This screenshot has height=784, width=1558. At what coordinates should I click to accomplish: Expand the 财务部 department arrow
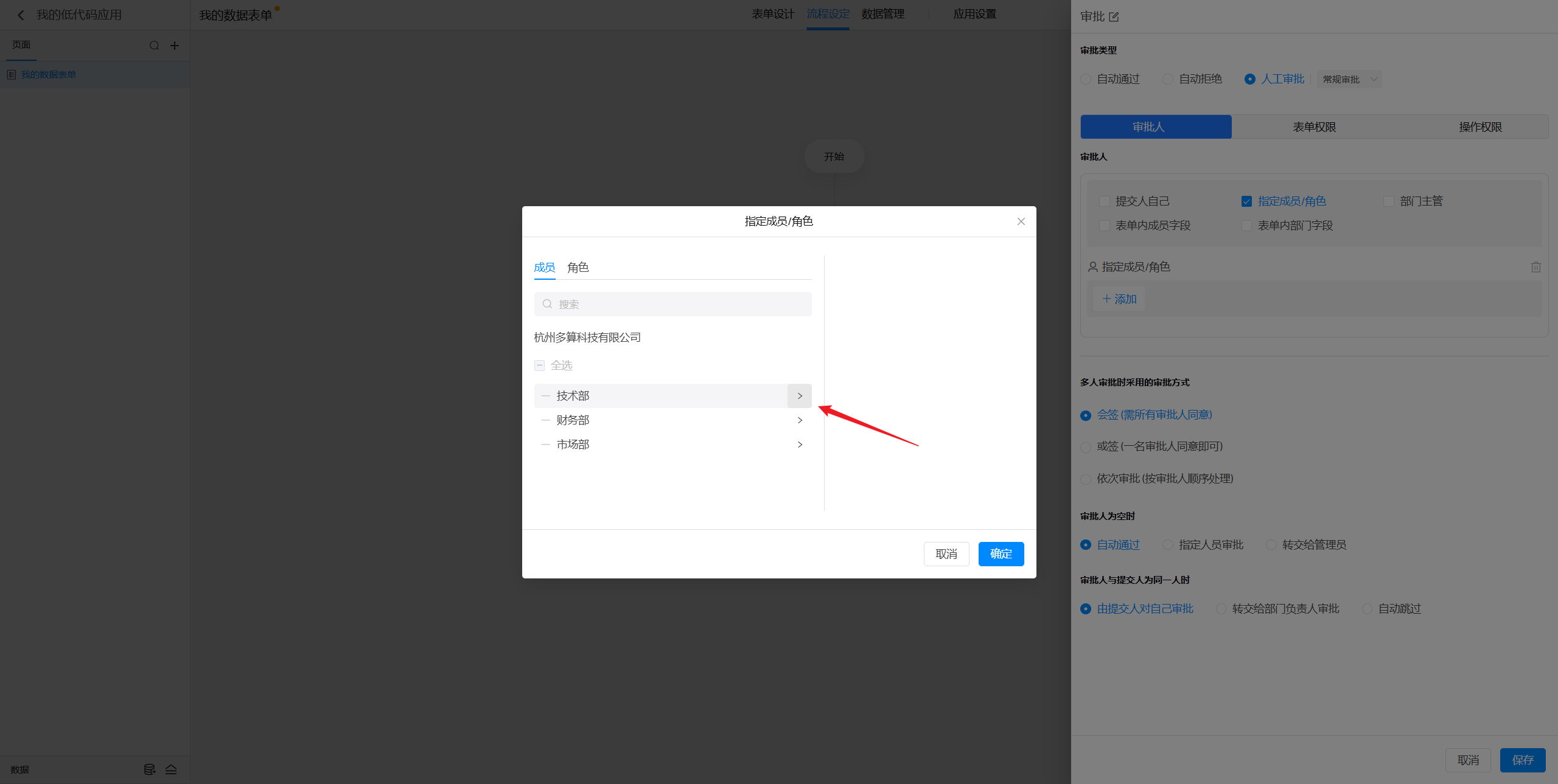tap(799, 420)
